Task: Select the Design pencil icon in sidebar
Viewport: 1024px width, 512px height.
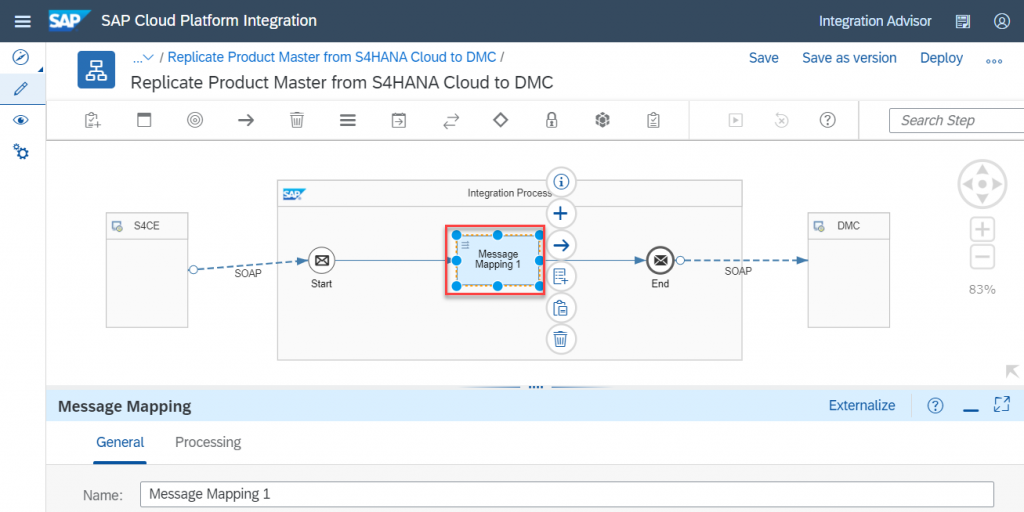Action: coord(21,88)
